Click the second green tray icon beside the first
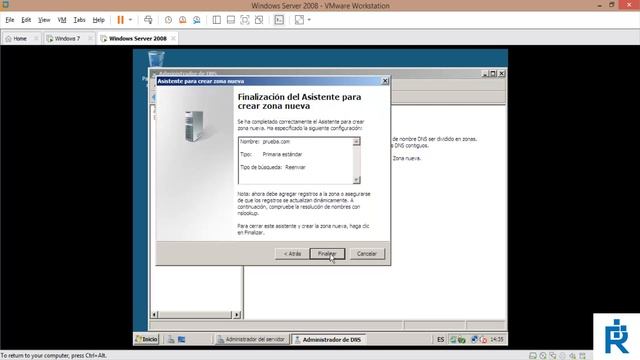 pos(462,340)
